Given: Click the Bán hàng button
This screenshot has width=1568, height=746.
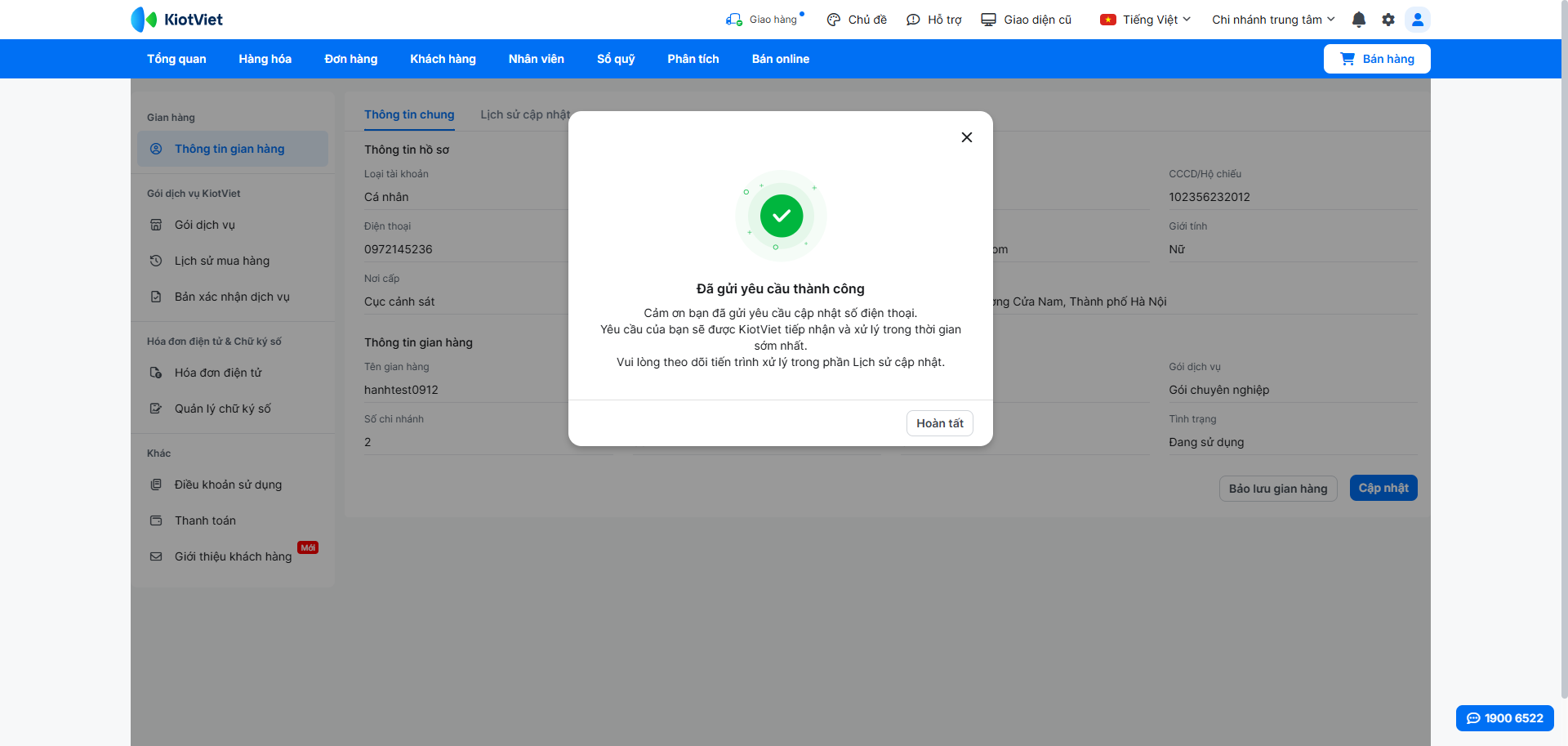Looking at the screenshot, I should (1377, 59).
